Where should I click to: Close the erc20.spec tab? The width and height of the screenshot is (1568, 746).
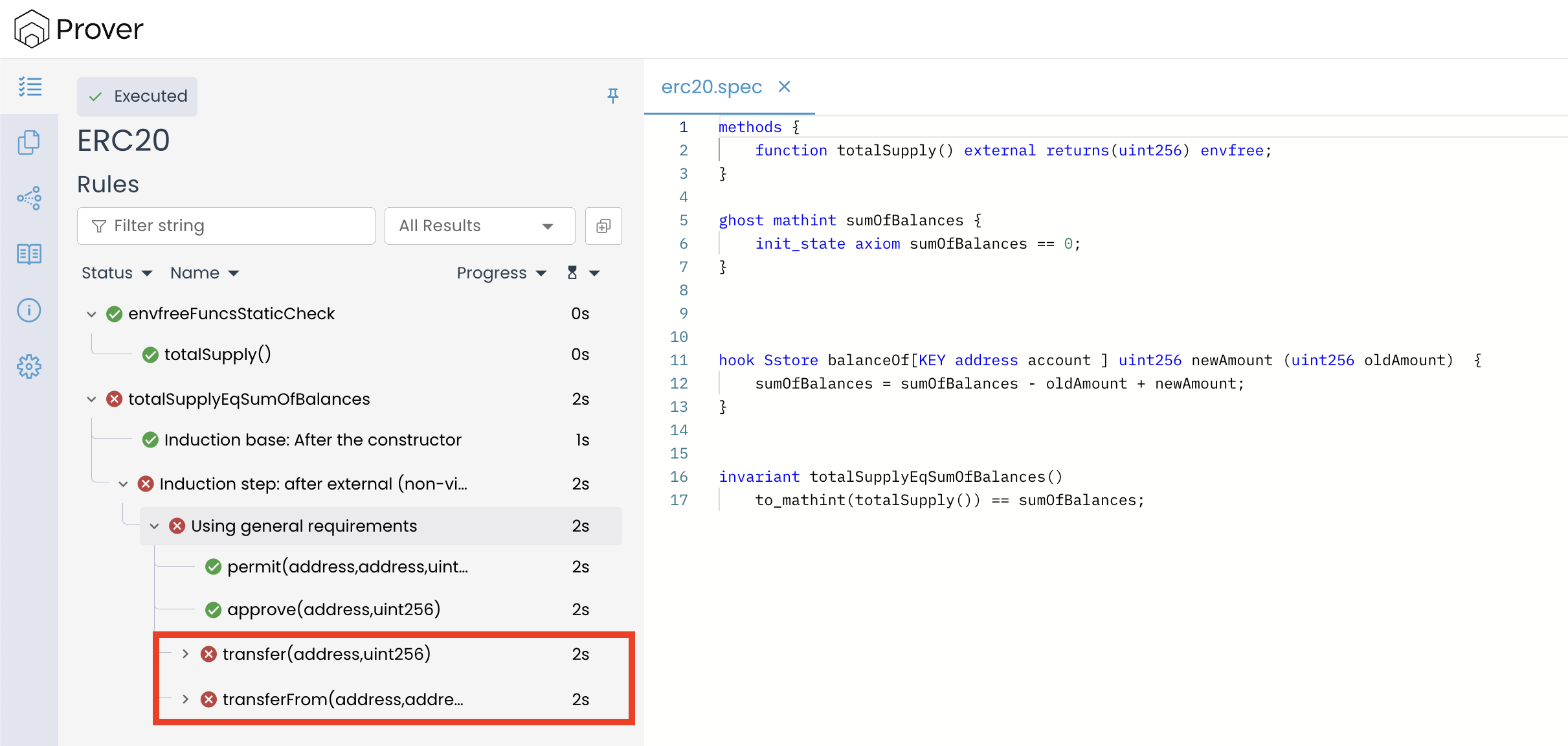pyautogui.click(x=784, y=87)
